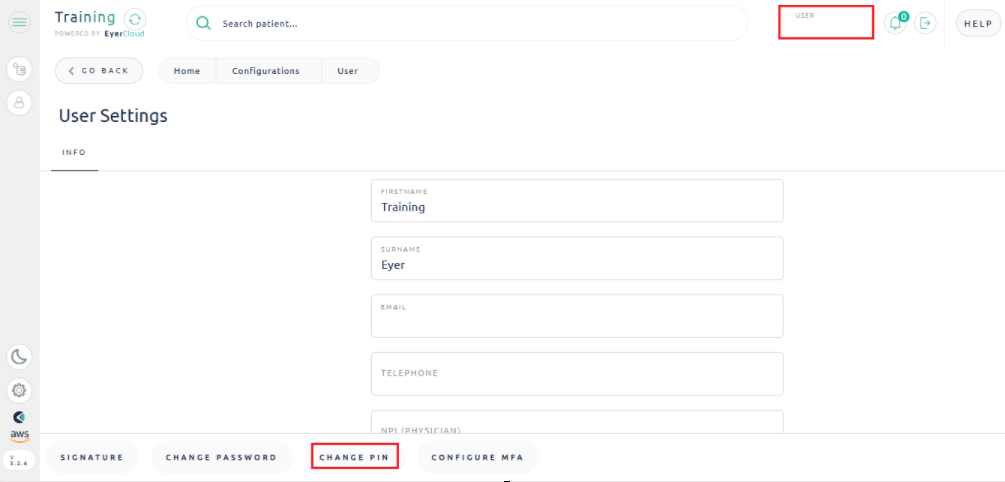This screenshot has height=482, width=1005.
Task: Open the notifications bell
Action: click(895, 23)
